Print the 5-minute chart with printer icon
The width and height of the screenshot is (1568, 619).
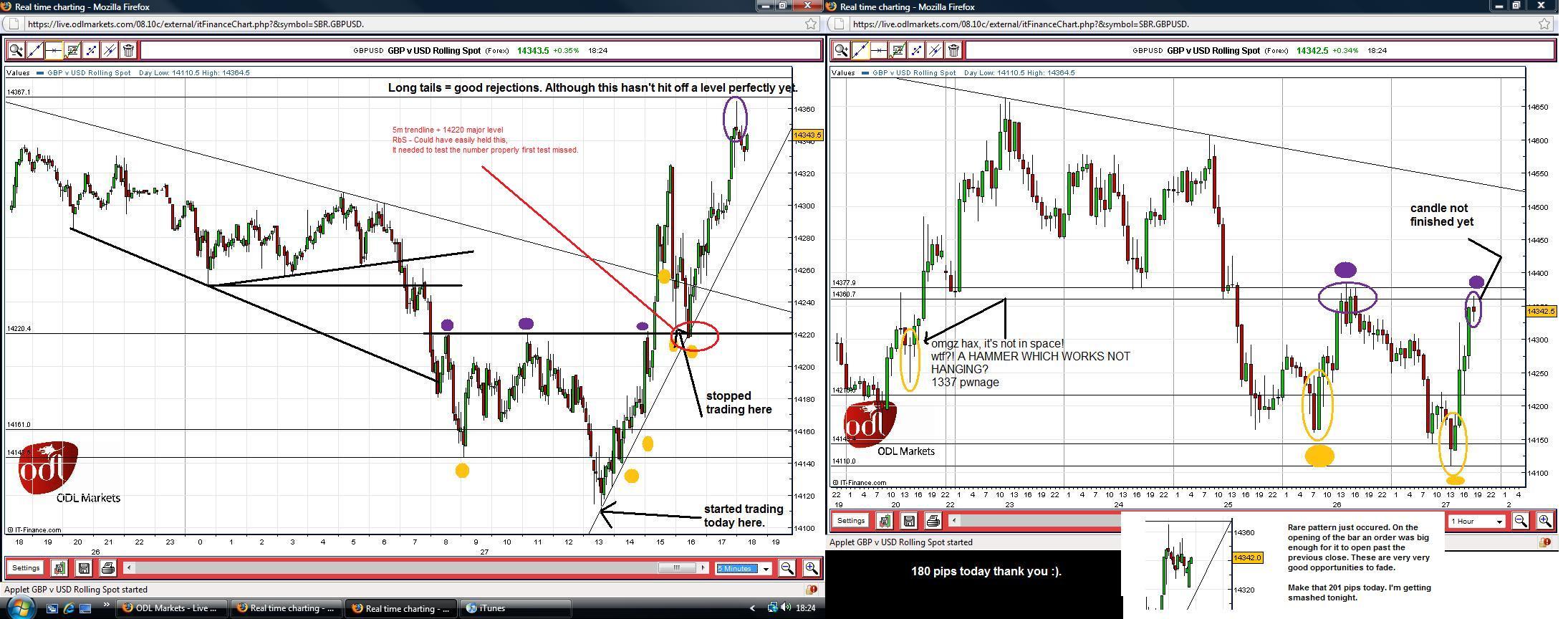point(107,568)
